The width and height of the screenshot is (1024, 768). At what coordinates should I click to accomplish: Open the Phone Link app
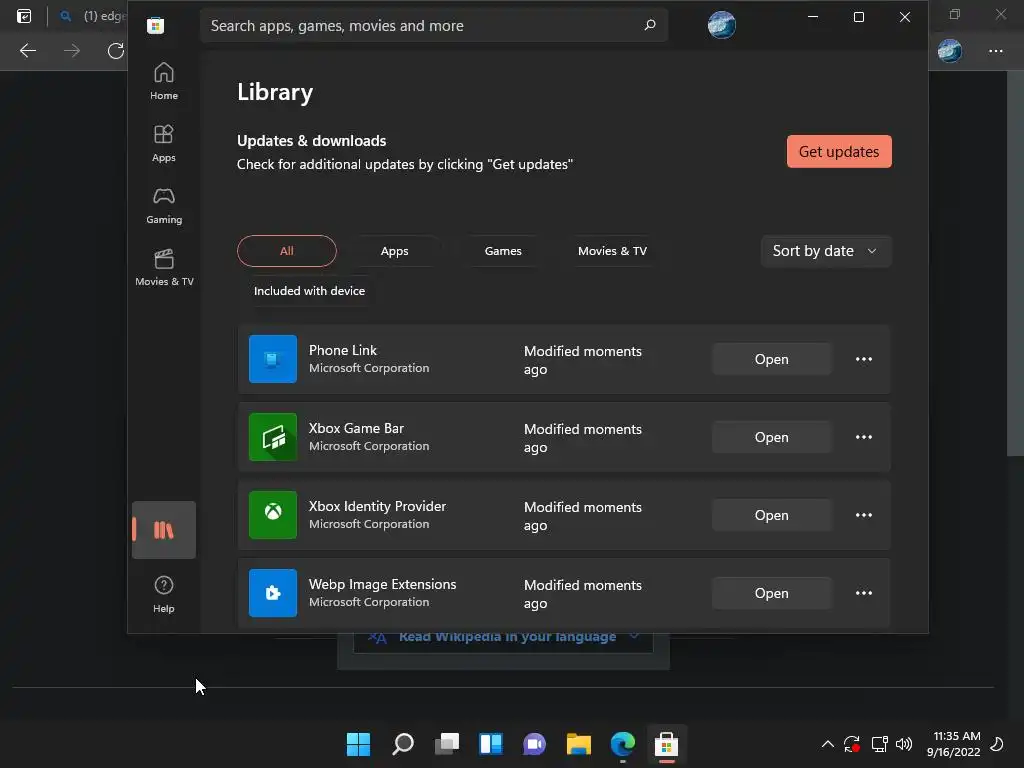pyautogui.click(x=771, y=359)
